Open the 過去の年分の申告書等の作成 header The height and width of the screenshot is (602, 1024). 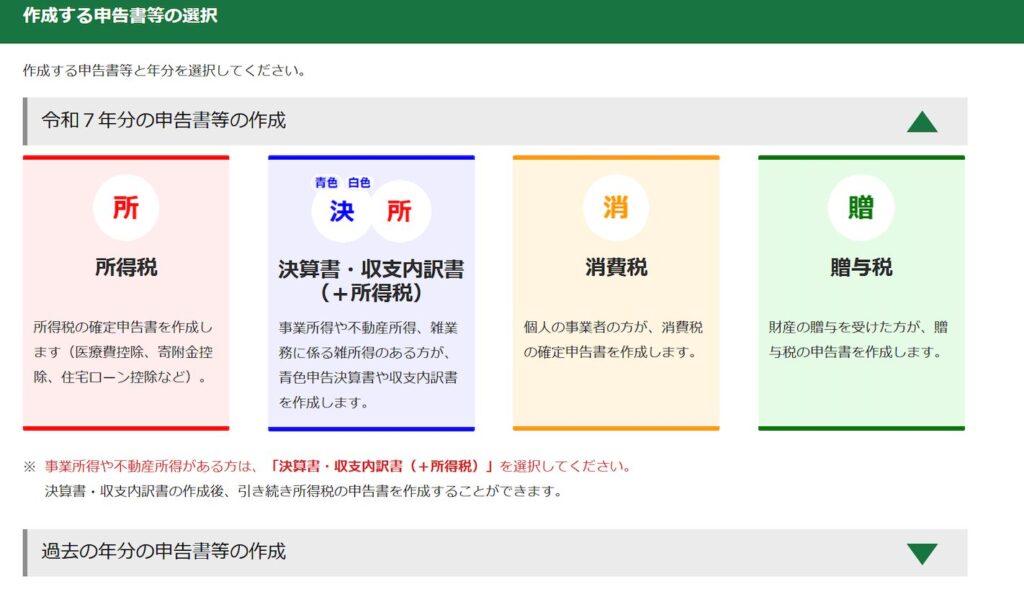click(164, 552)
